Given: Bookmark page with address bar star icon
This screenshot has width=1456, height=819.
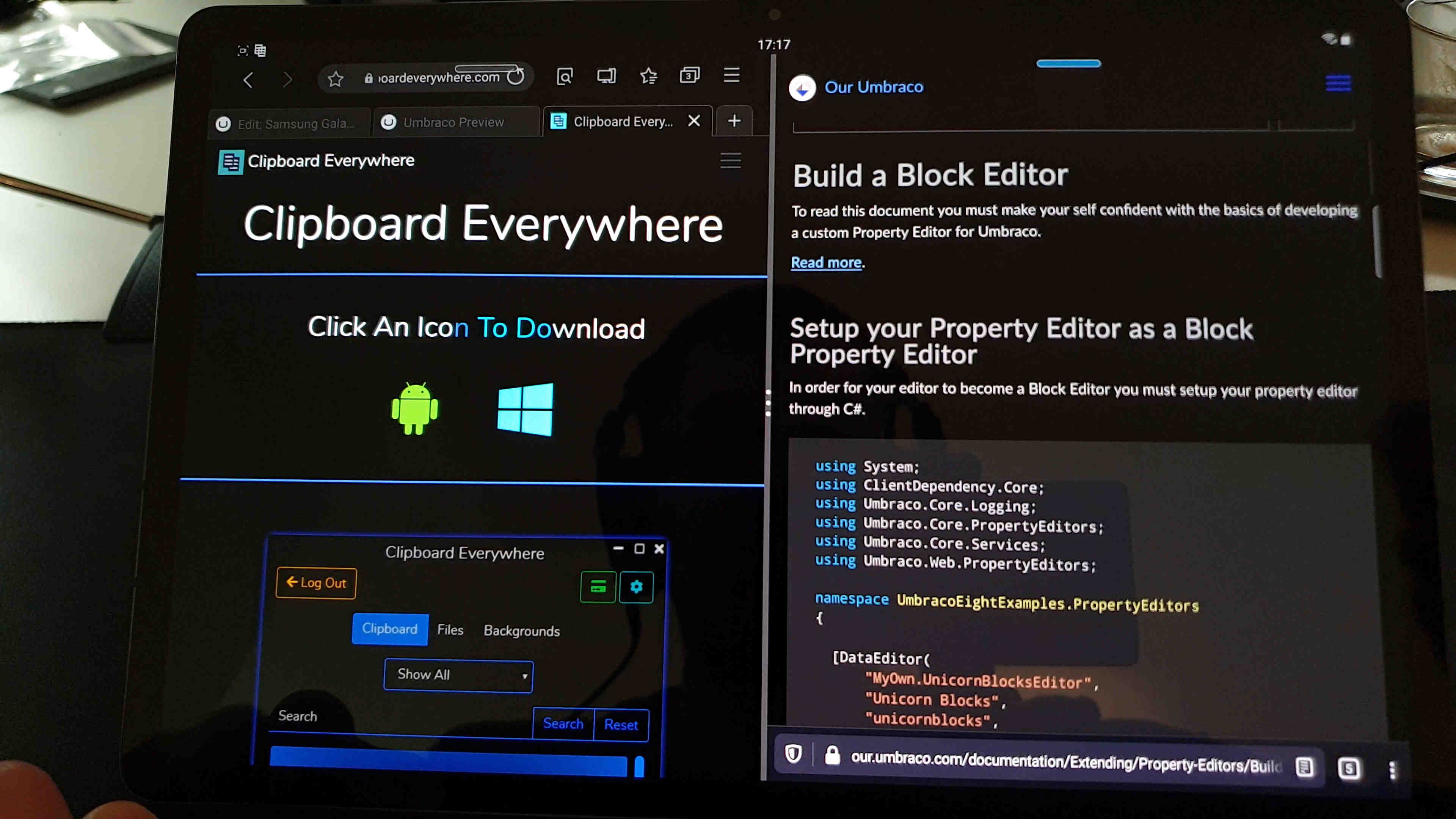Looking at the screenshot, I should [335, 78].
